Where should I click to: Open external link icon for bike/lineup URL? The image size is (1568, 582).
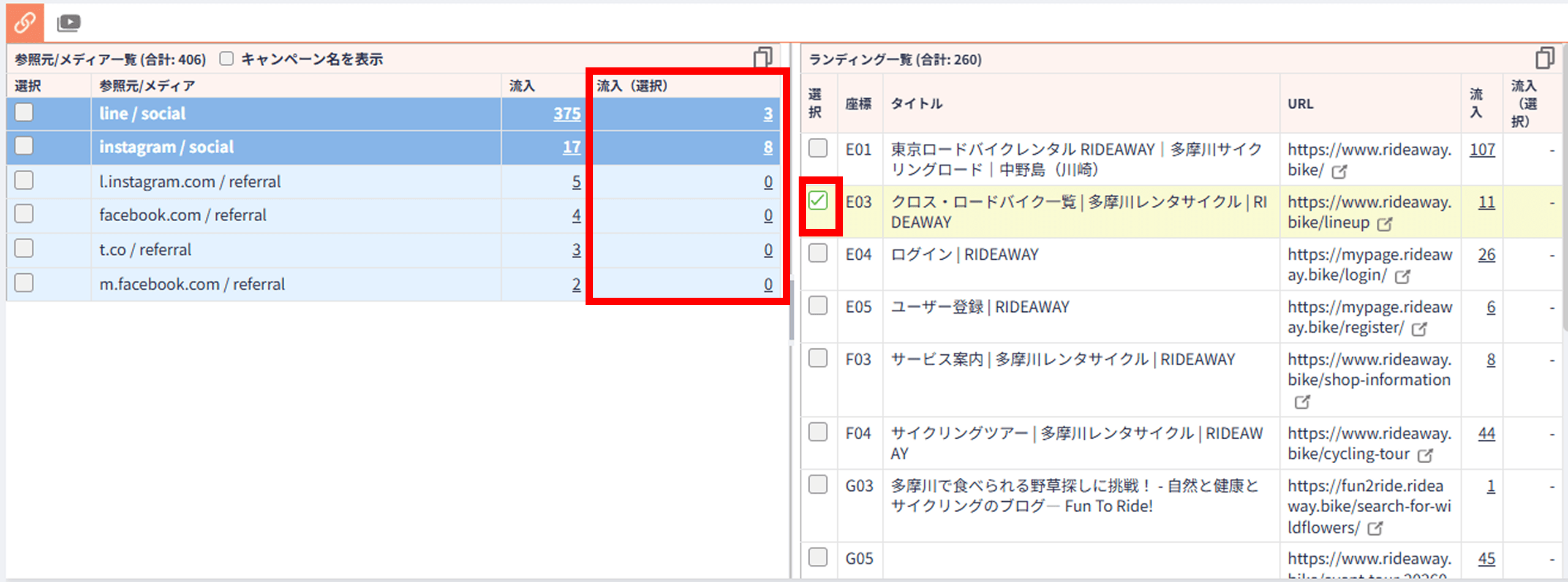[1385, 224]
